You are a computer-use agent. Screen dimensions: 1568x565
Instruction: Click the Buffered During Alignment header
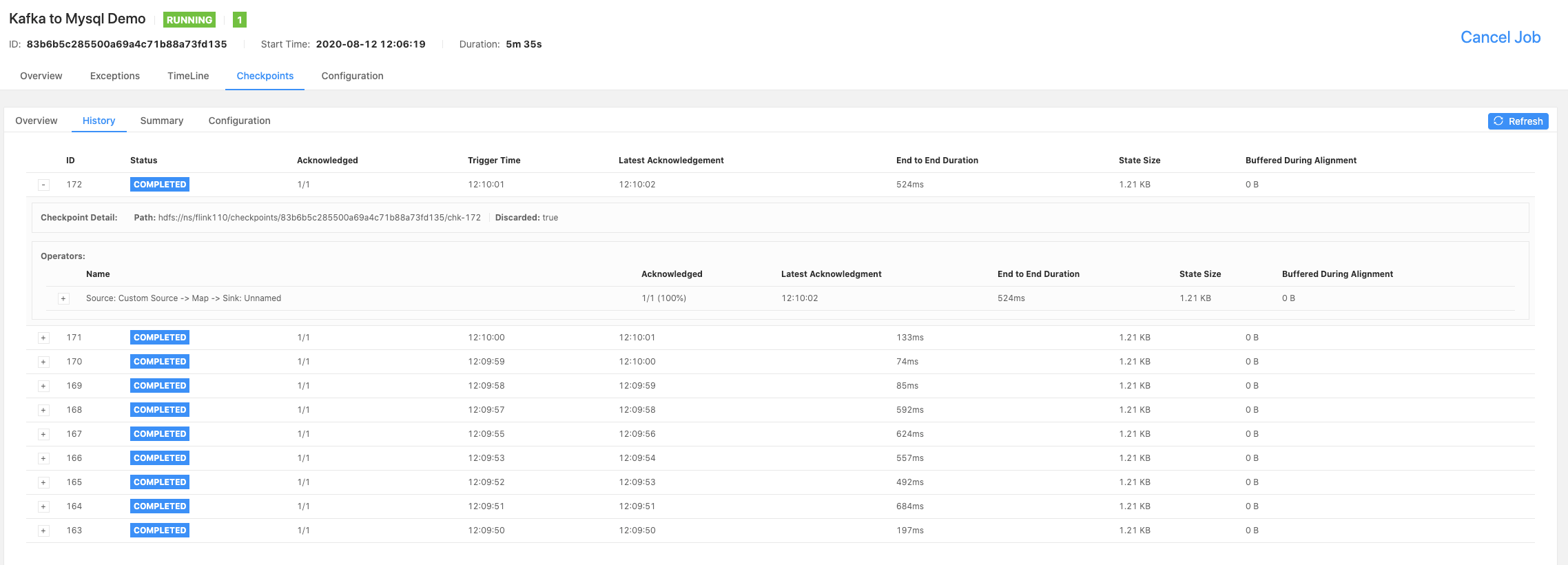tap(1301, 161)
